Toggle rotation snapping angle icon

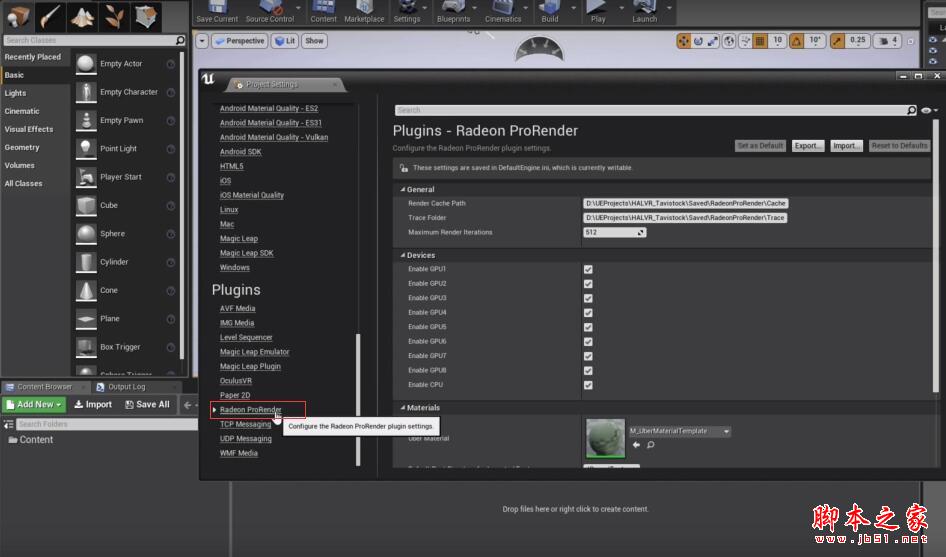(797, 40)
